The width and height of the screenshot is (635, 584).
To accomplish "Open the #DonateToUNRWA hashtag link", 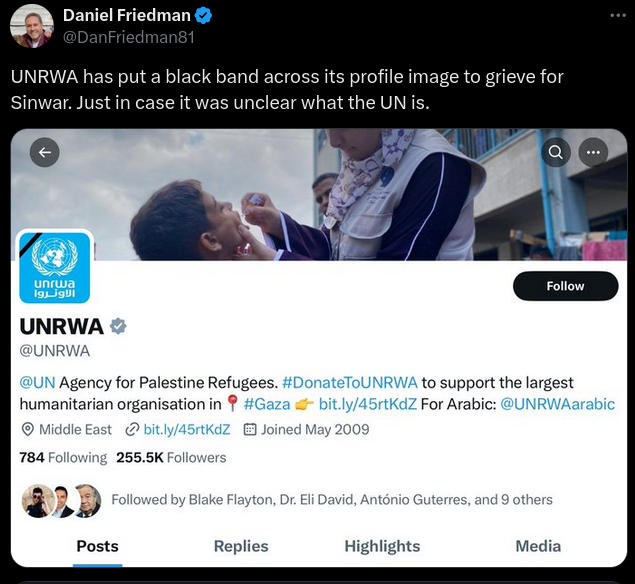I will (x=349, y=382).
